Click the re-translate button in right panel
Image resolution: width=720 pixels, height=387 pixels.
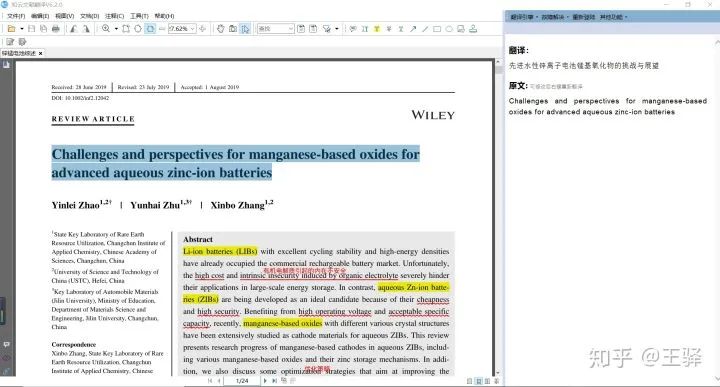tap(585, 17)
